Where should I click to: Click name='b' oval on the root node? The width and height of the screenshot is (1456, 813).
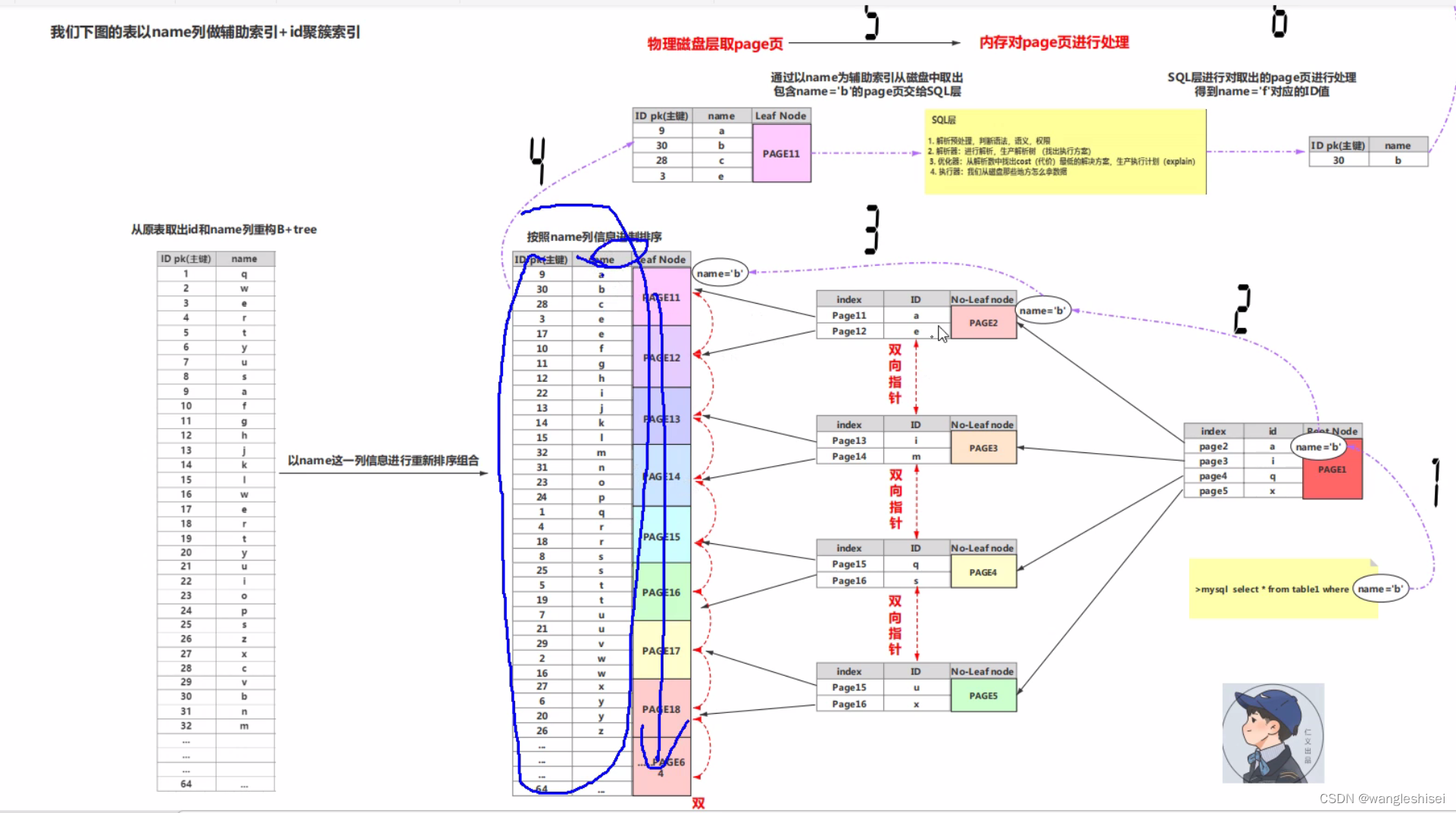click(1318, 447)
